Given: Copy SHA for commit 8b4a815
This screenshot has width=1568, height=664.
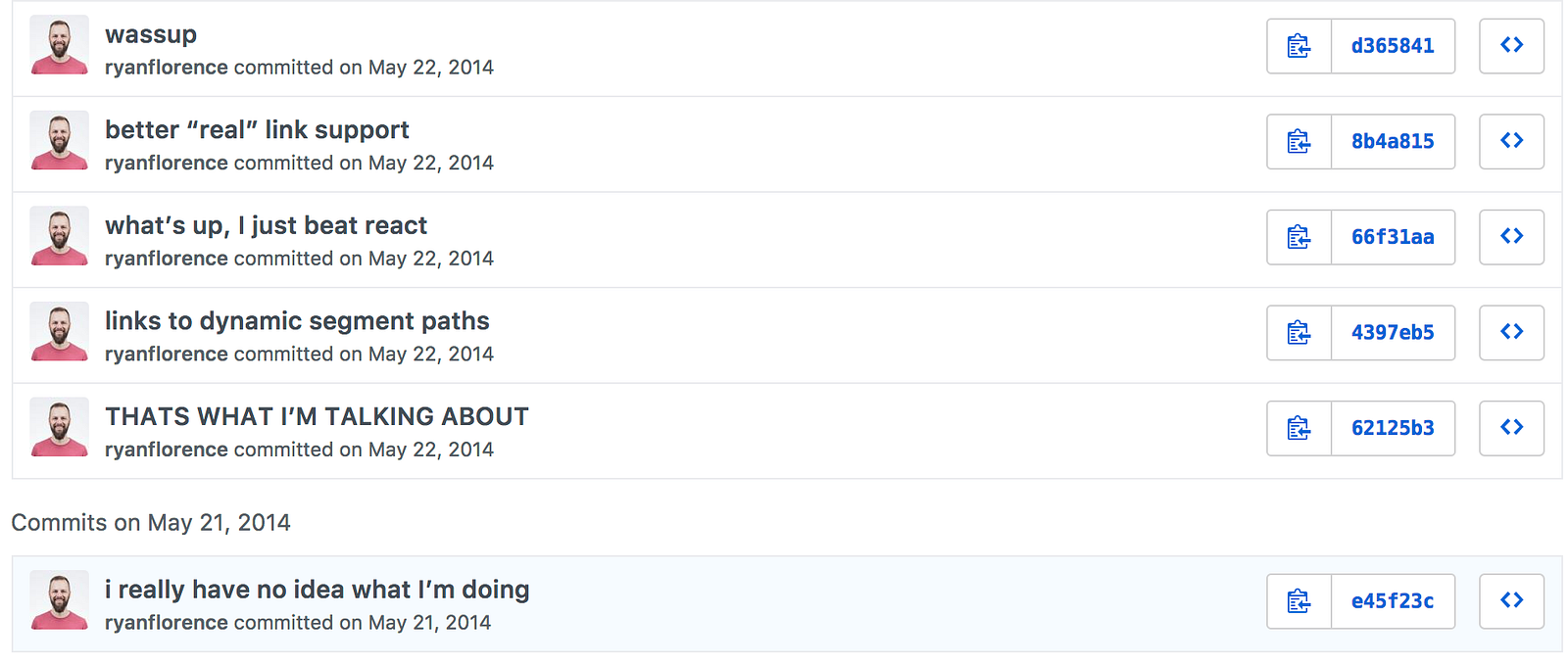Looking at the screenshot, I should click(x=1298, y=142).
